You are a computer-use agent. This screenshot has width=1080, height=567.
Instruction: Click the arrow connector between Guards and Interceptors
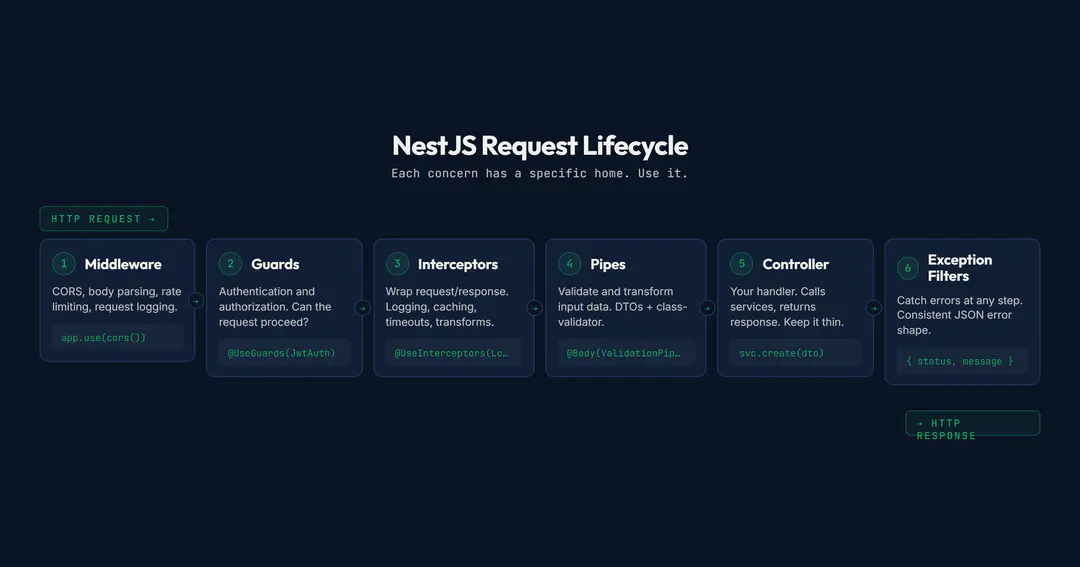[x=363, y=308]
